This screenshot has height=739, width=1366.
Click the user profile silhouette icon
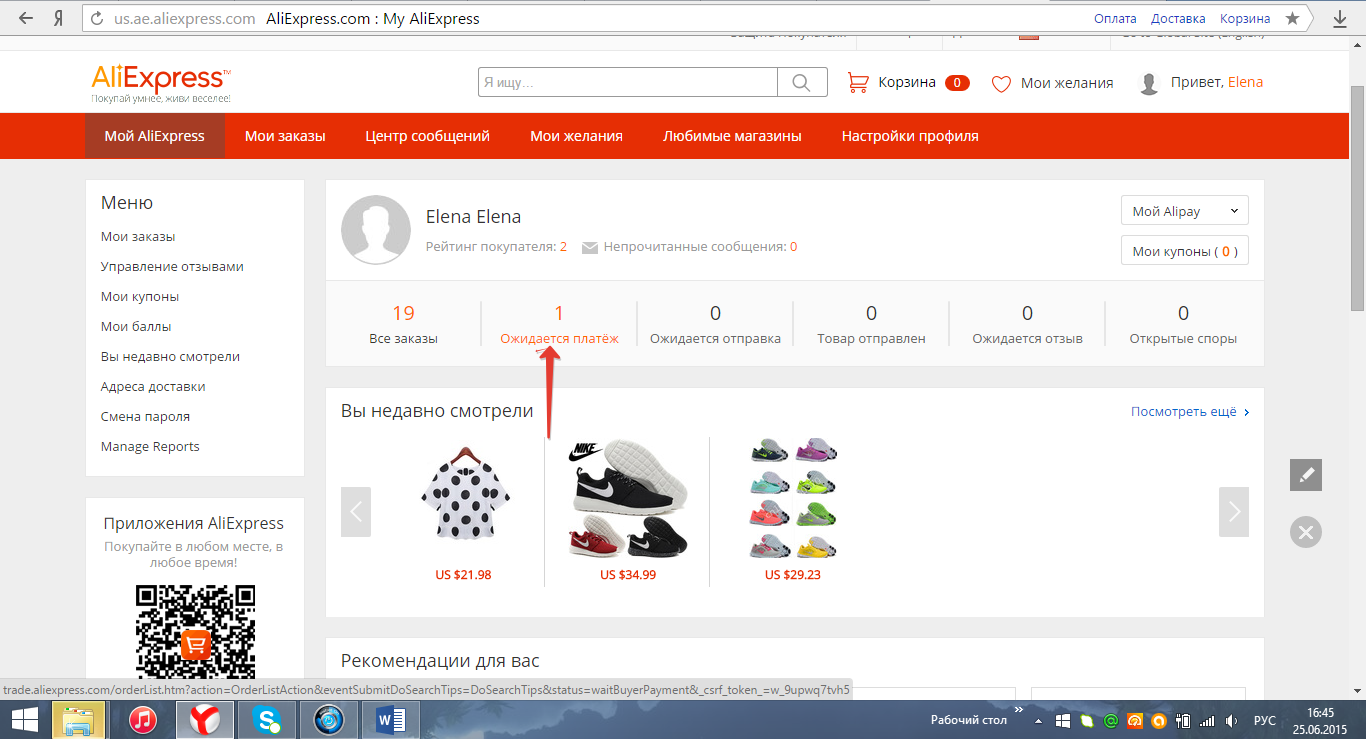(x=1149, y=84)
